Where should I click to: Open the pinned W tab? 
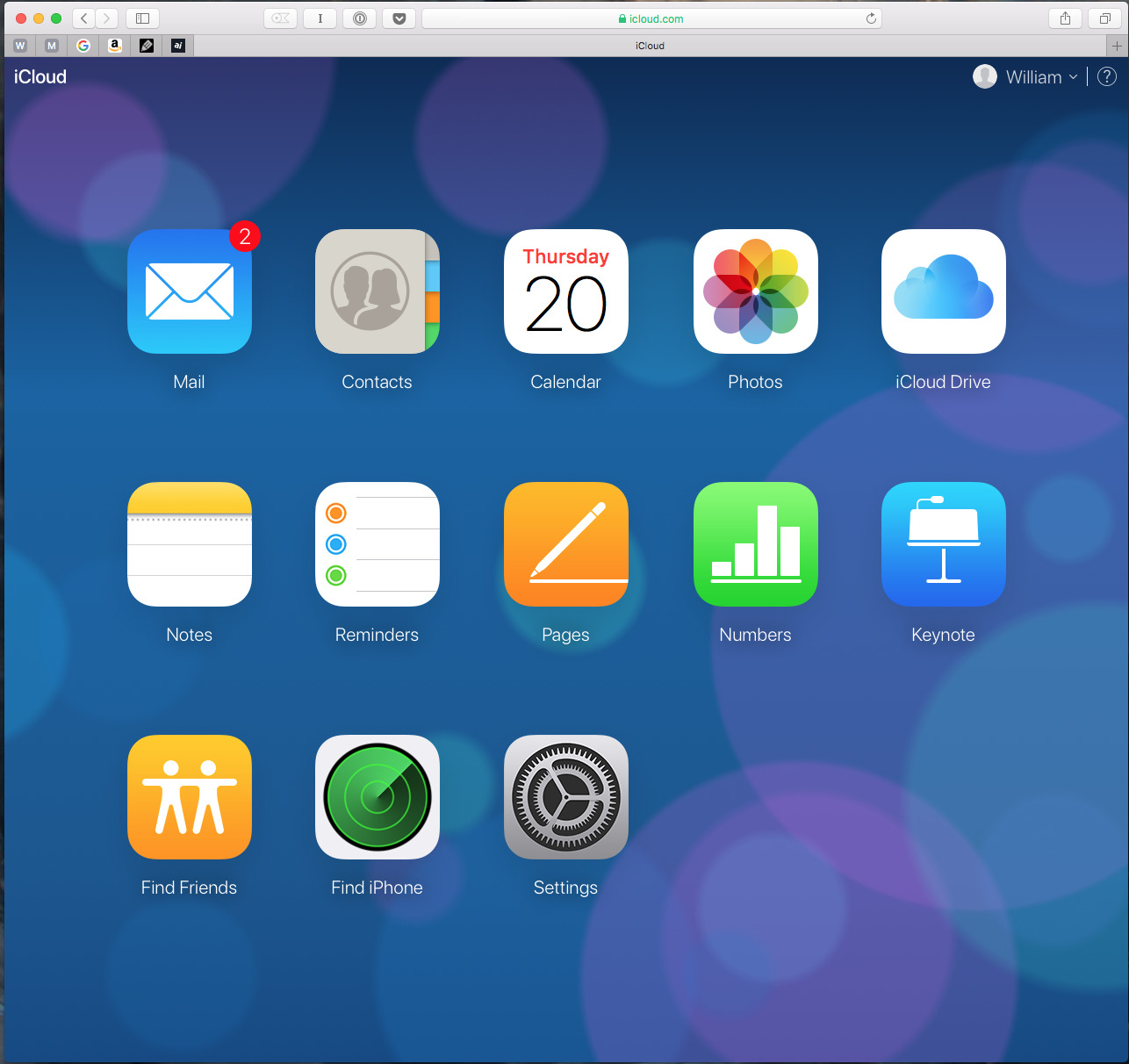point(20,46)
